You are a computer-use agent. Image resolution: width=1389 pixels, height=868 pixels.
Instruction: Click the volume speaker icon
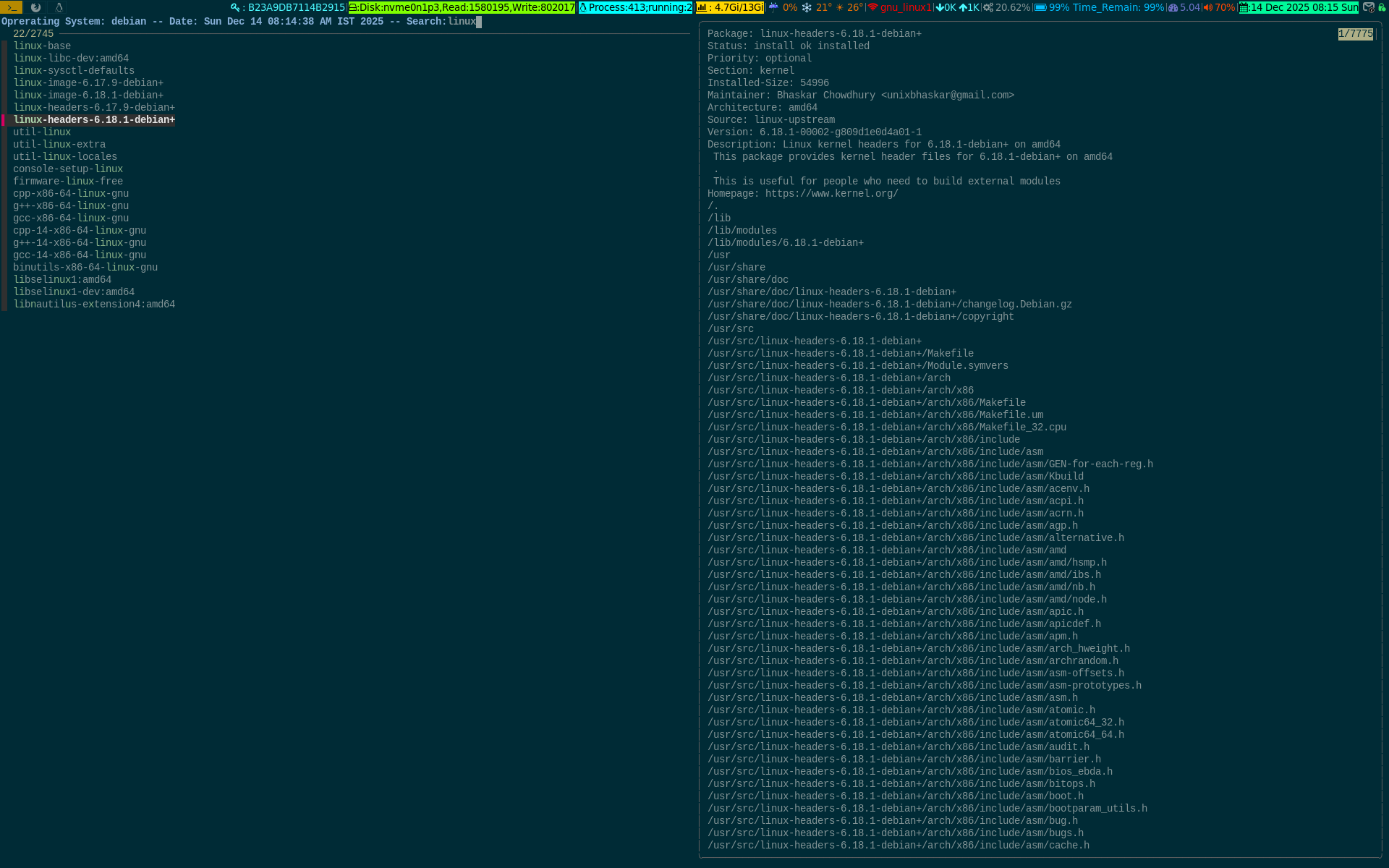click(x=1207, y=7)
